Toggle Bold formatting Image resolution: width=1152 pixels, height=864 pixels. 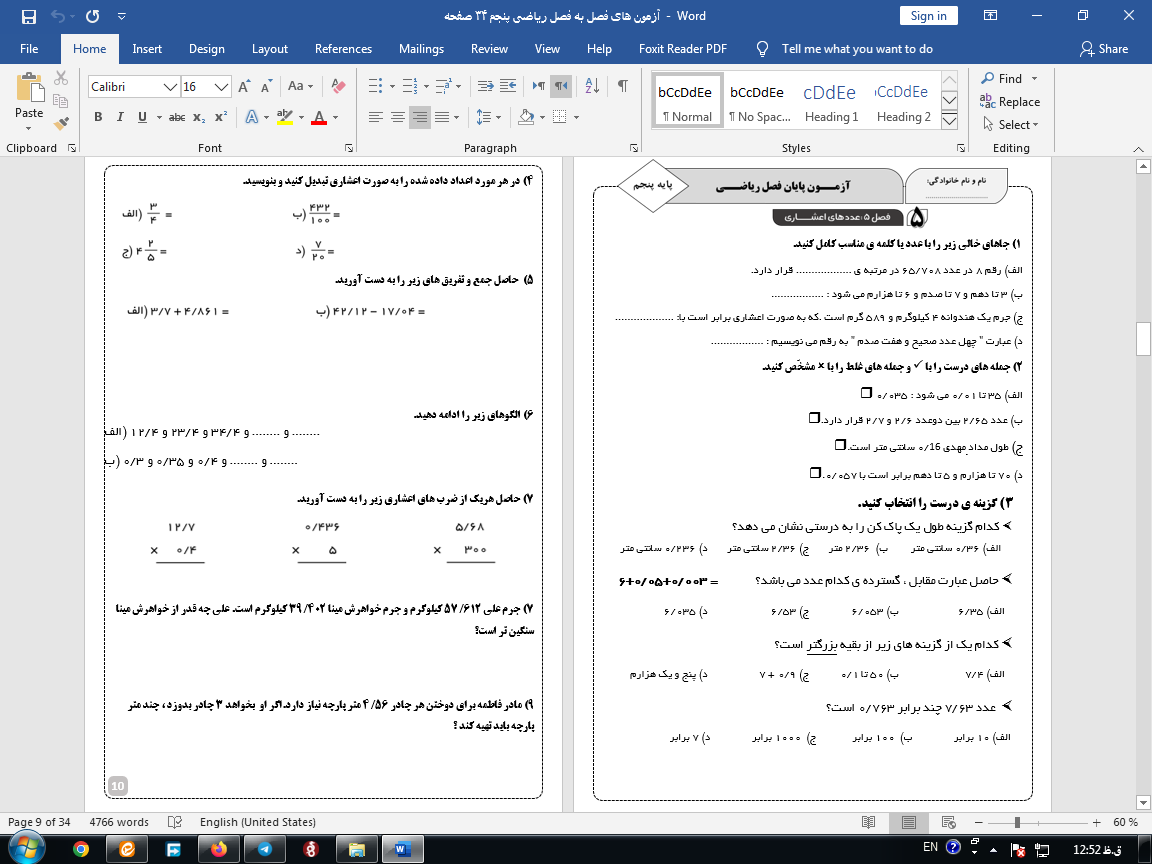pos(98,118)
